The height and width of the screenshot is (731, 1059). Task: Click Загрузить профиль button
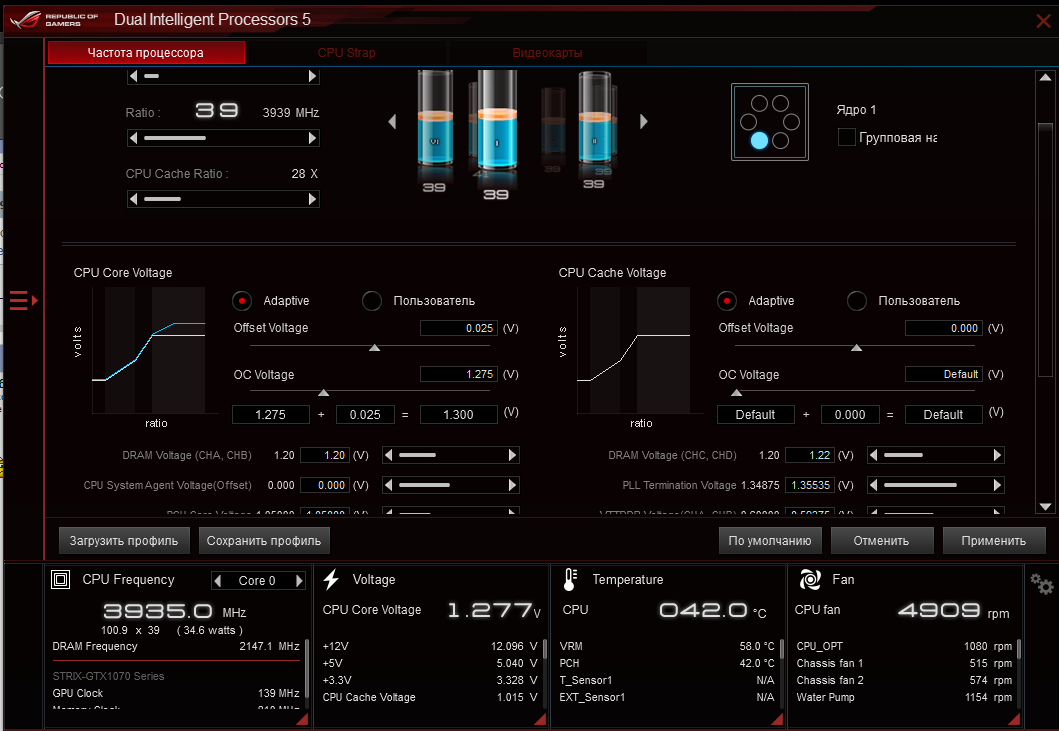pyautogui.click(x=124, y=540)
